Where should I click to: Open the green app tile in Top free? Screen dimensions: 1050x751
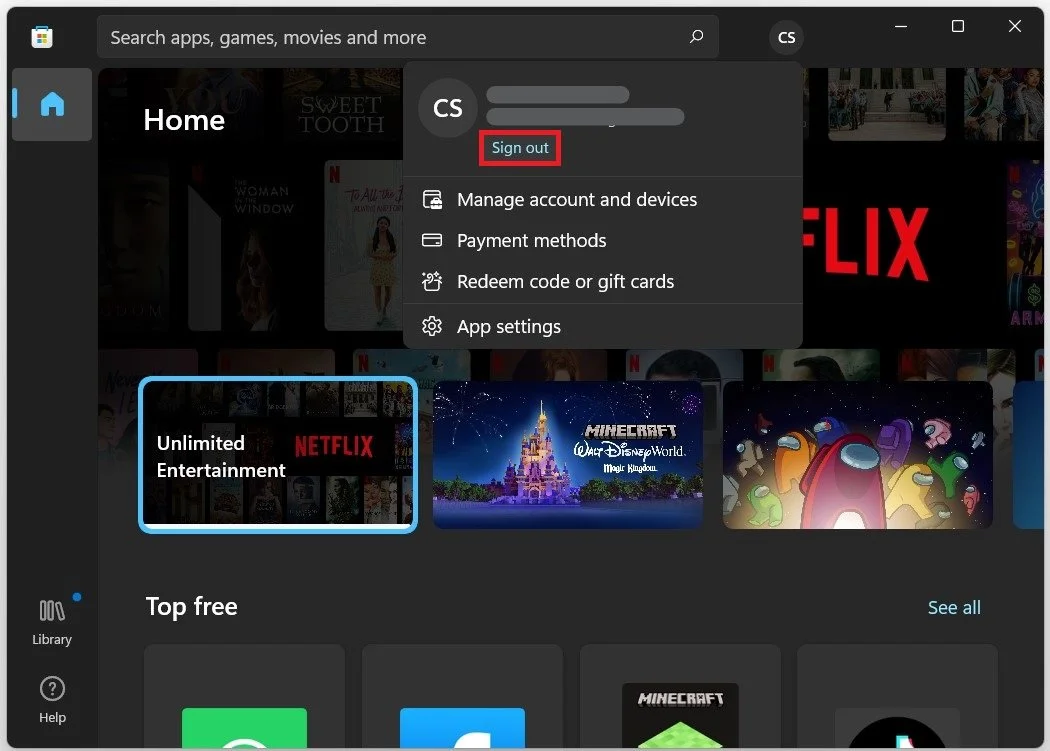(244, 697)
